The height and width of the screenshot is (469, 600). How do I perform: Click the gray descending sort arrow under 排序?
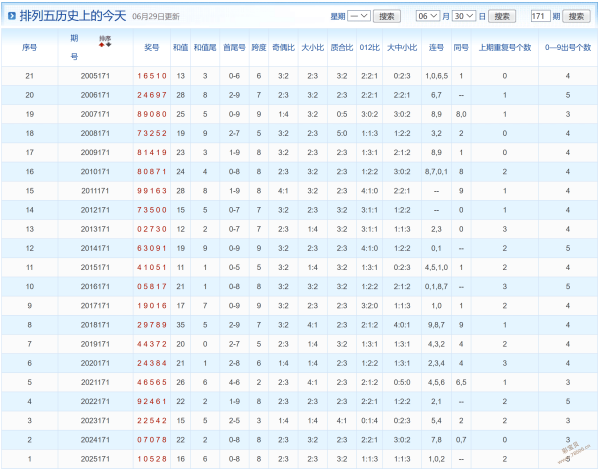point(109,45)
